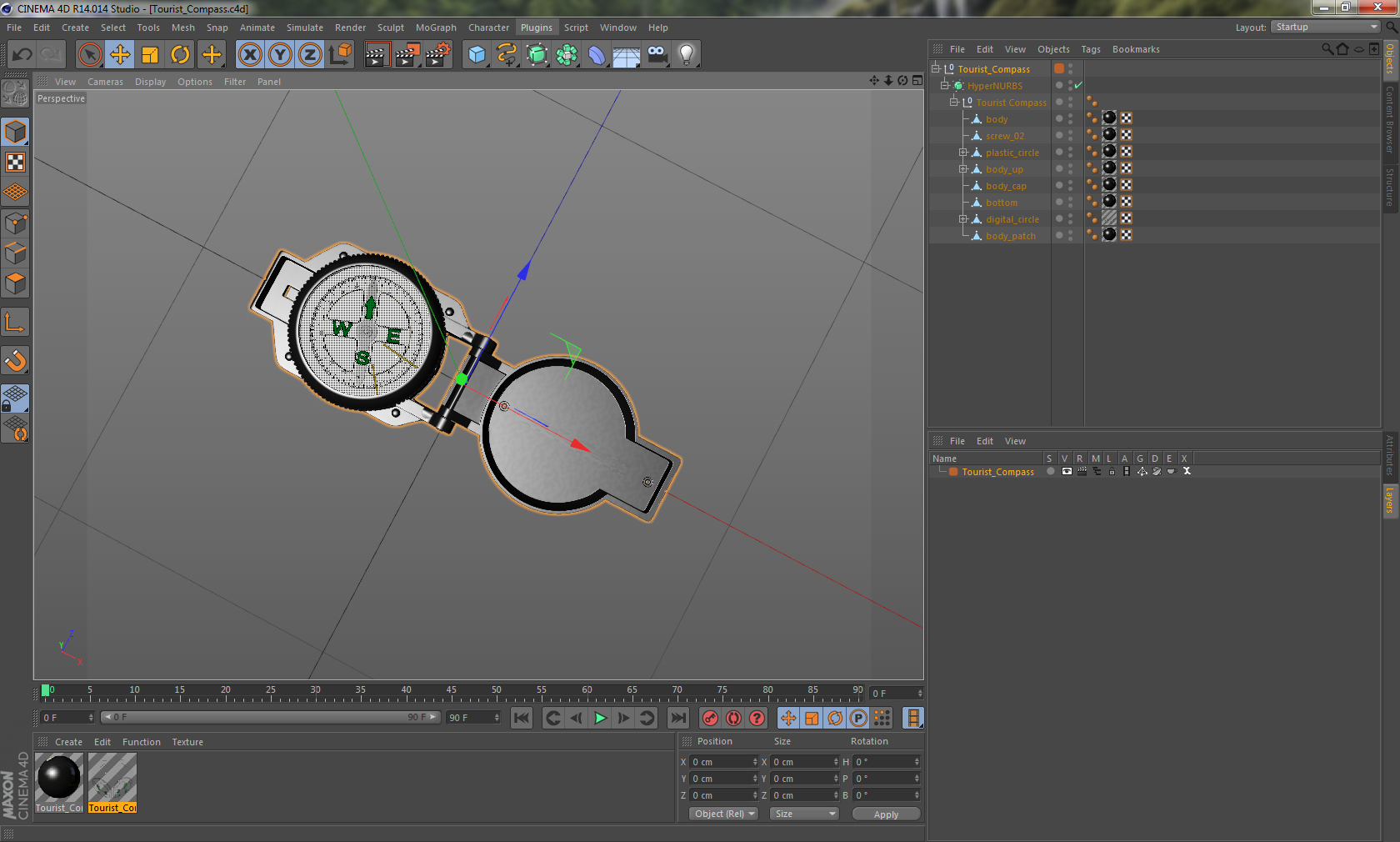This screenshot has width=1400, height=842.
Task: Open the deformer objects icon
Action: [597, 55]
